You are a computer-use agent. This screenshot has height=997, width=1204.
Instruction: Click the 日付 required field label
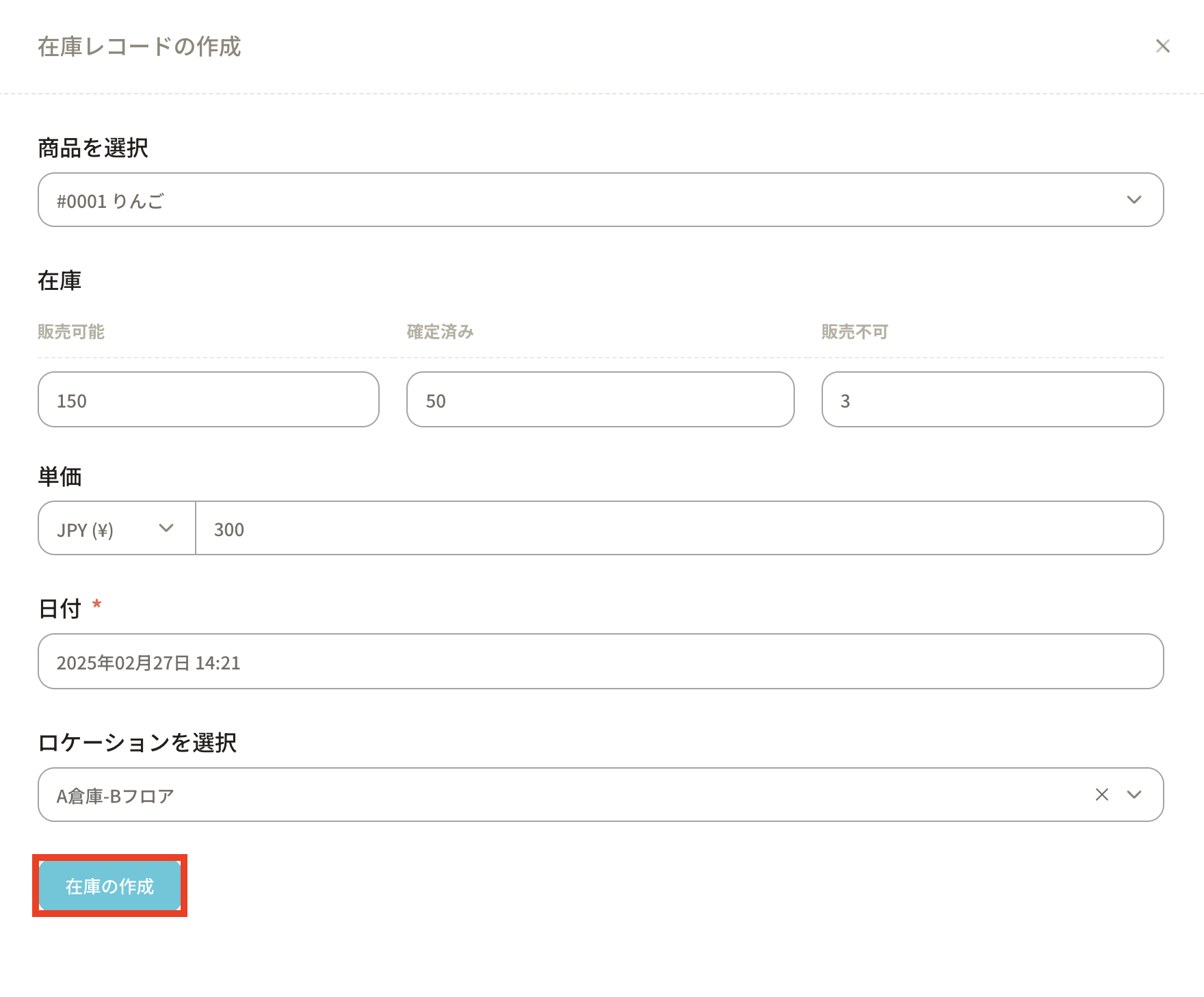point(60,609)
